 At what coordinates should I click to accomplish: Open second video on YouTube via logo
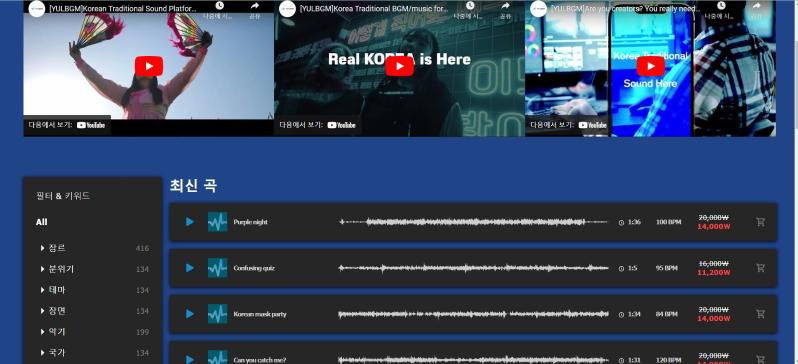click(x=341, y=125)
